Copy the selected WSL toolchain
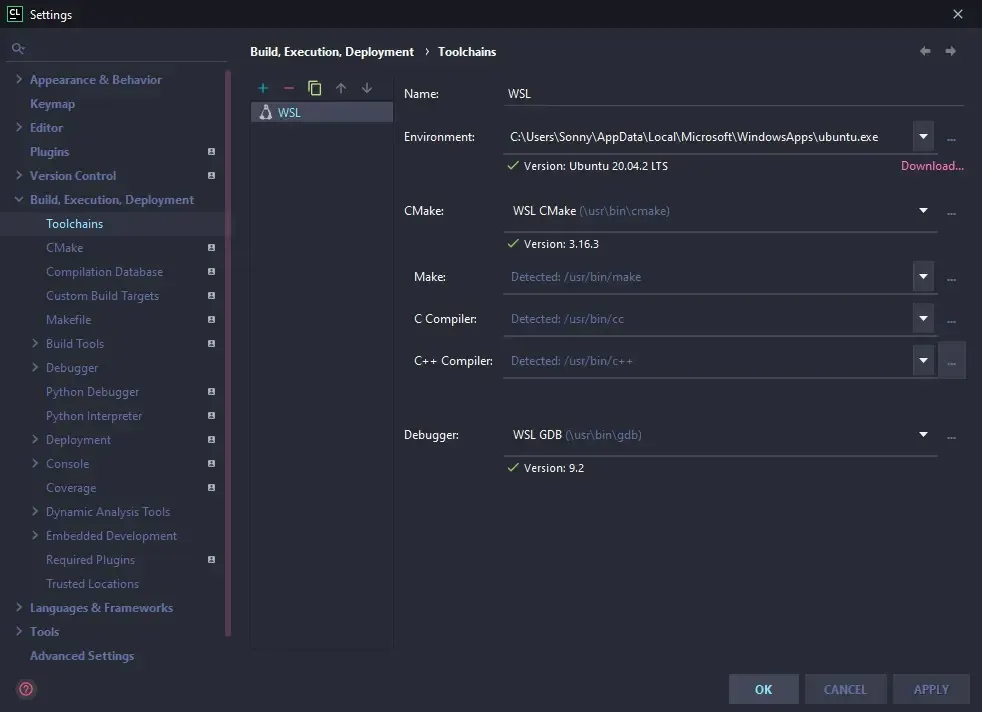982x712 pixels. [x=315, y=88]
